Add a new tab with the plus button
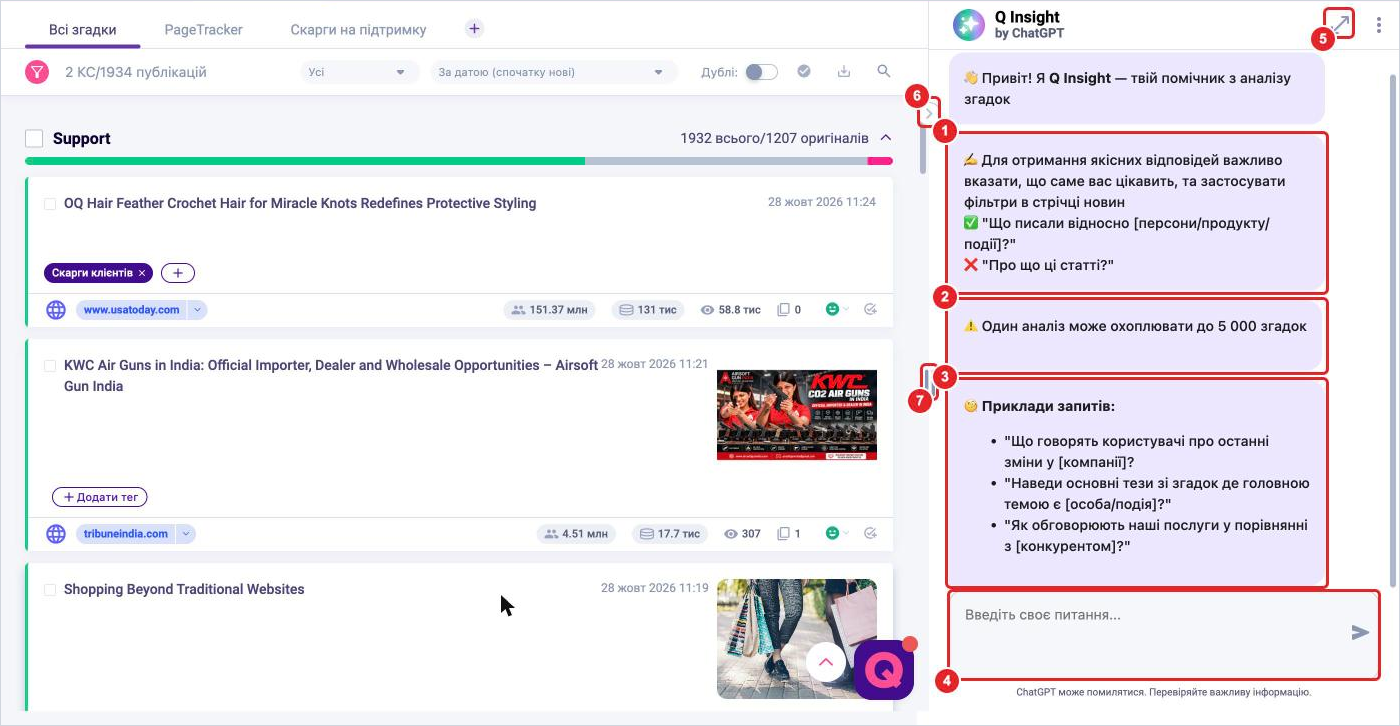The width and height of the screenshot is (1400, 726). point(474,28)
